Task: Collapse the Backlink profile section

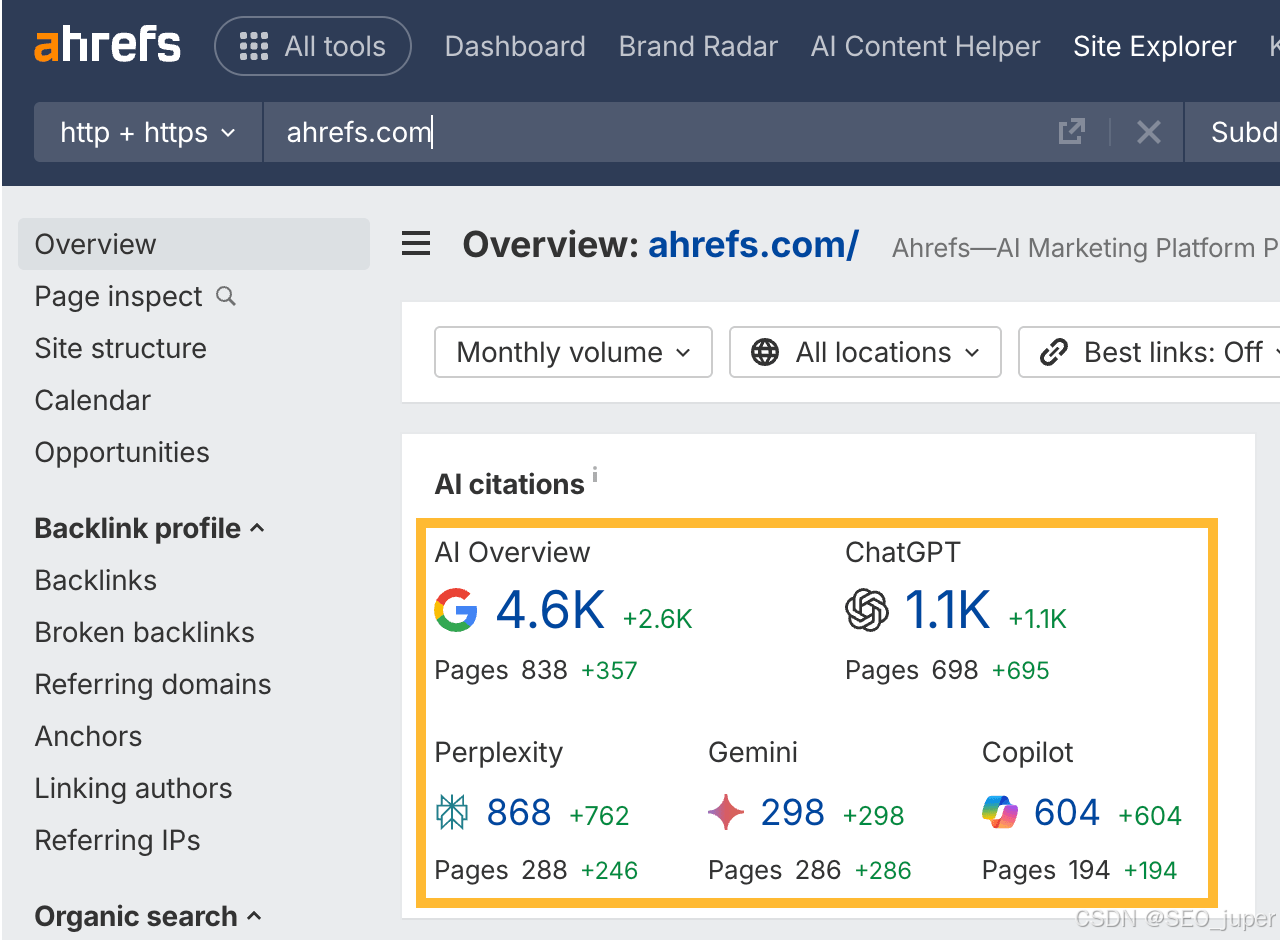Action: point(150,528)
